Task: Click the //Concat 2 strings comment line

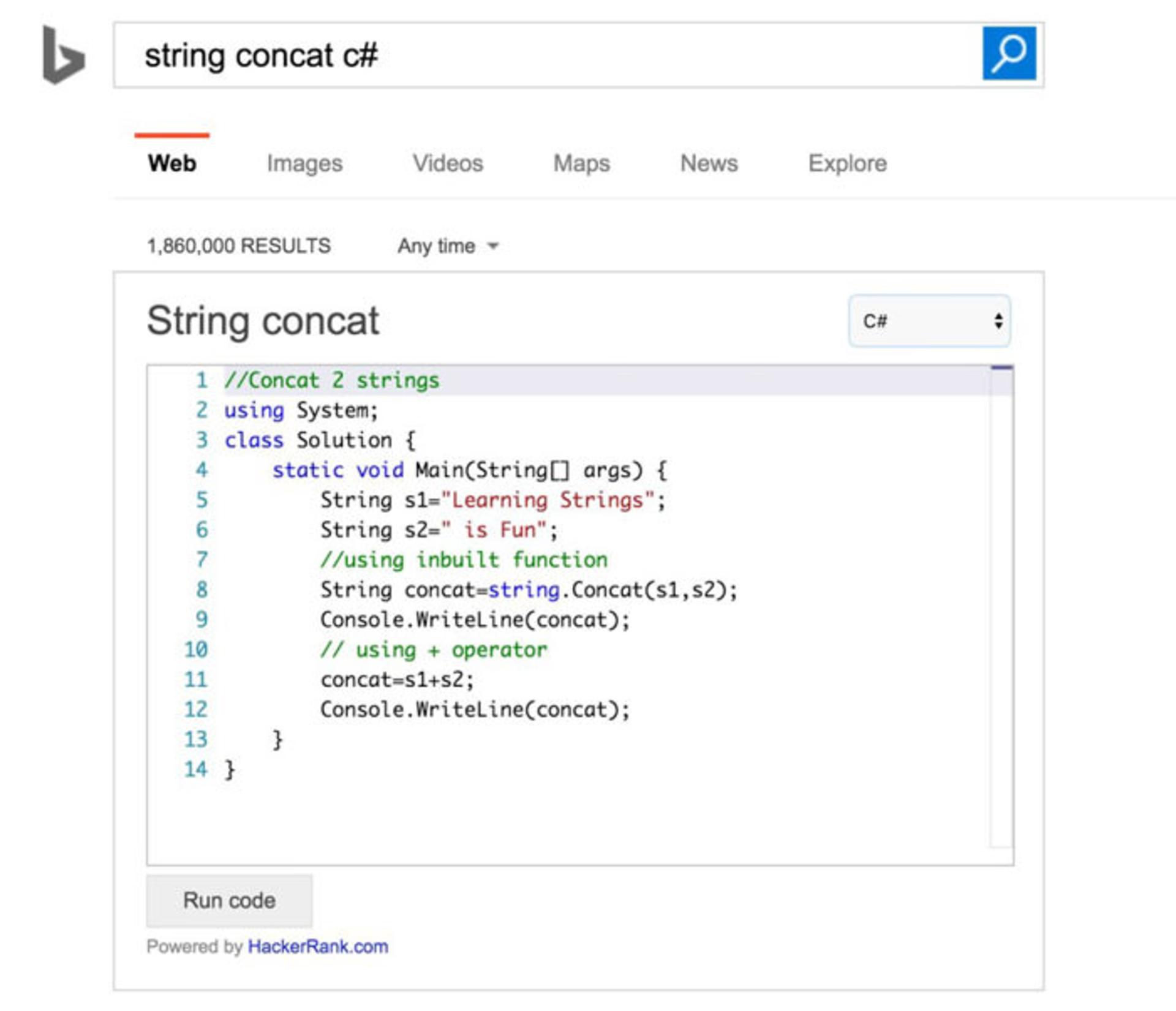Action: coord(331,380)
